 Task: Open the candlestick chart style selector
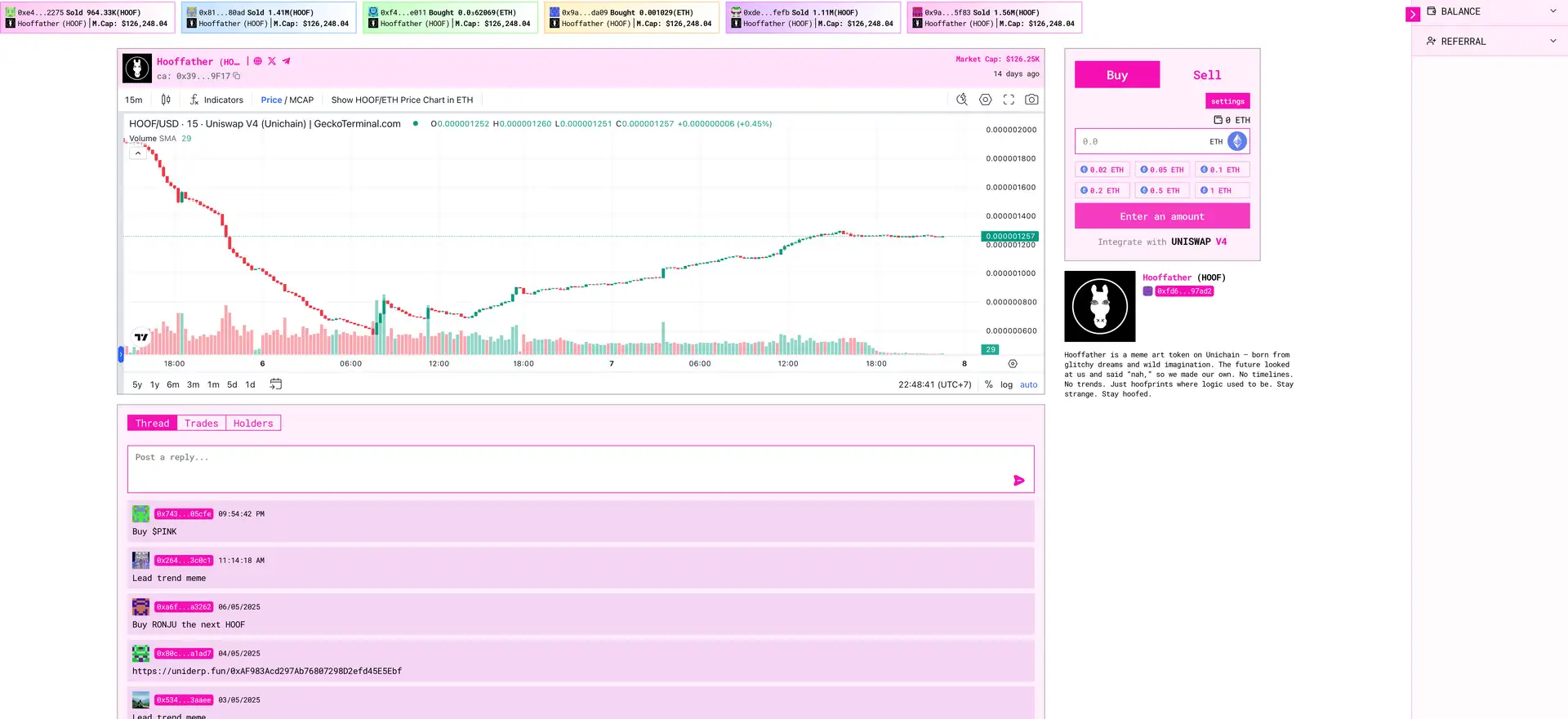click(x=166, y=100)
